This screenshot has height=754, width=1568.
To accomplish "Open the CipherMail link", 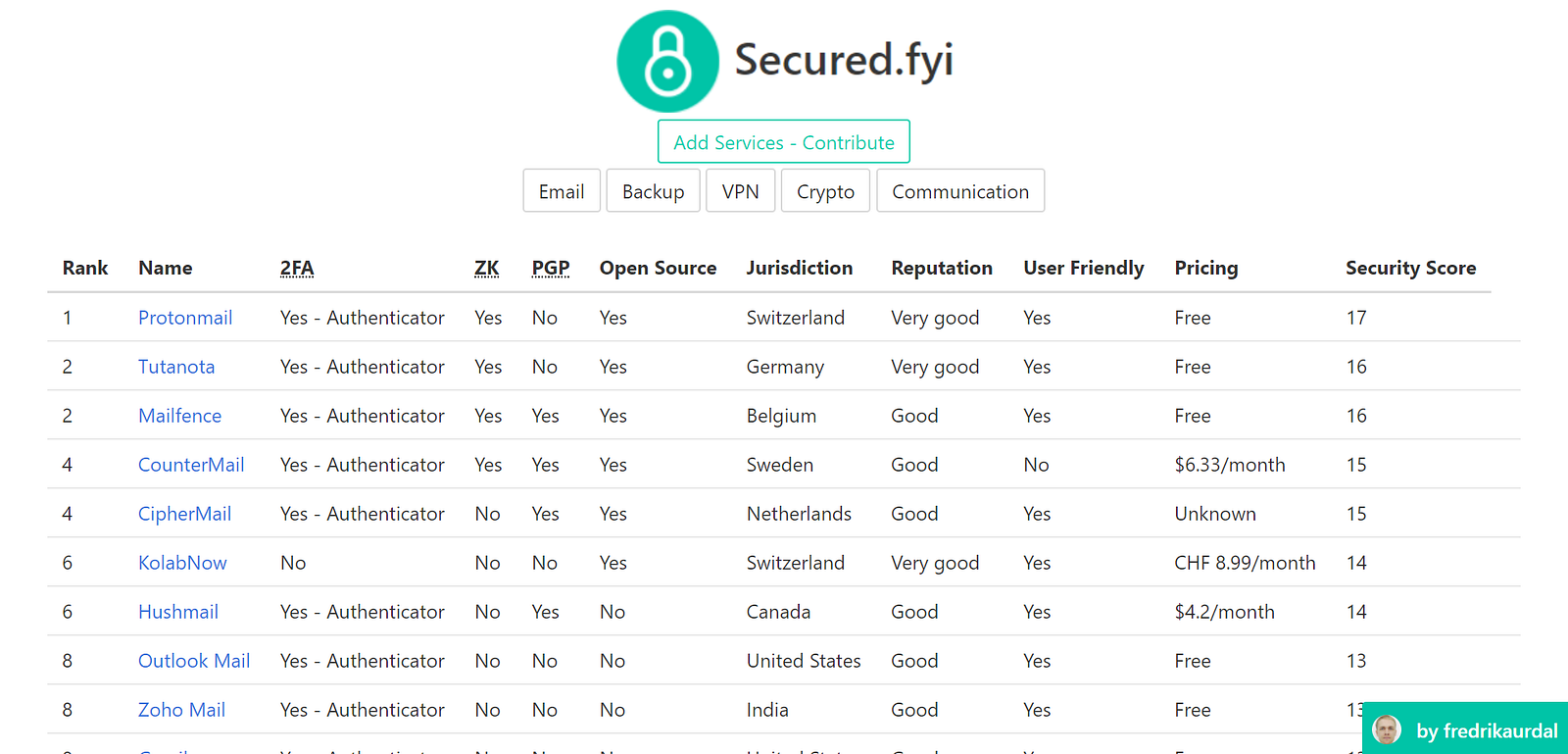I will click(184, 514).
